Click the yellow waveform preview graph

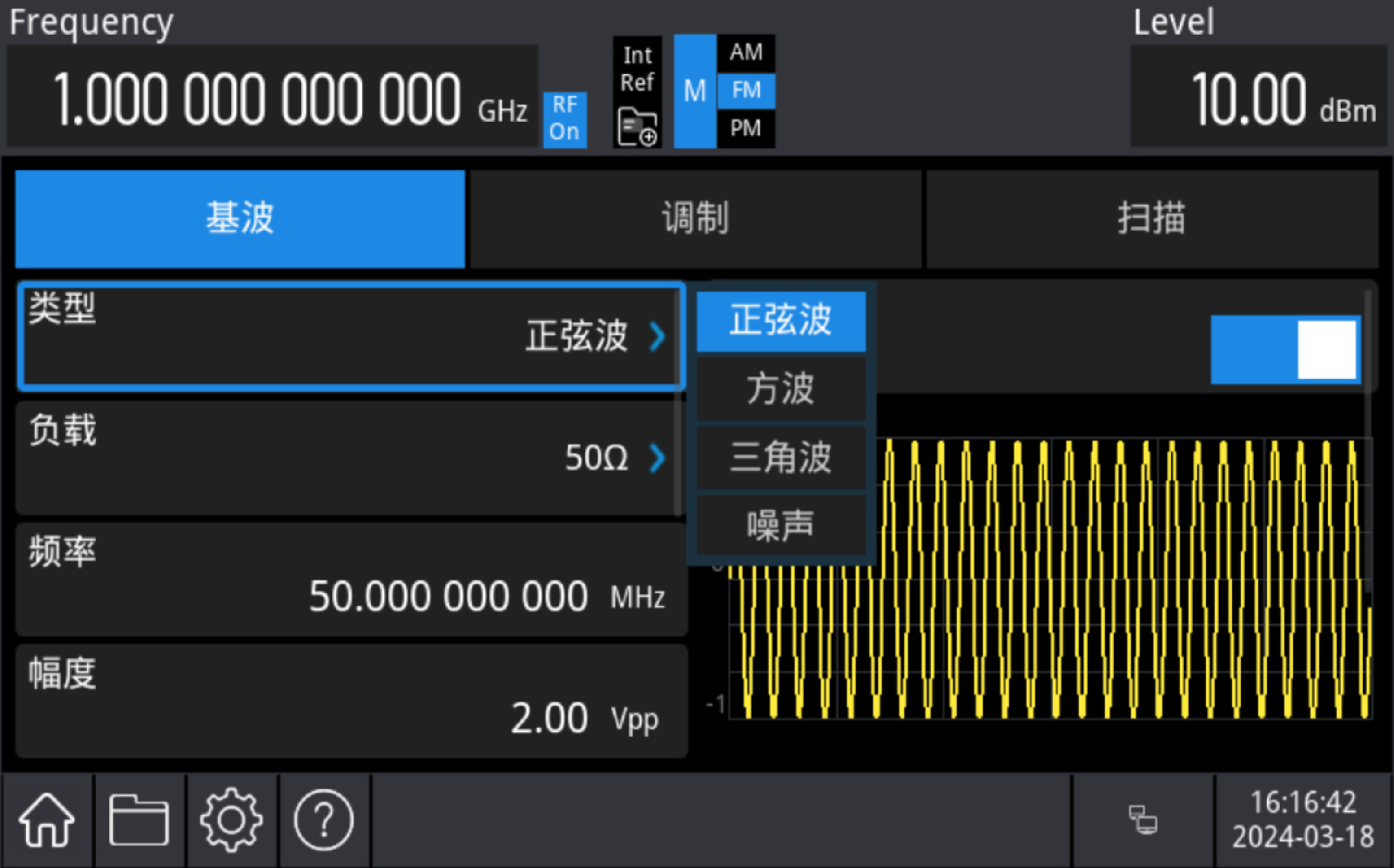[x=1049, y=578]
